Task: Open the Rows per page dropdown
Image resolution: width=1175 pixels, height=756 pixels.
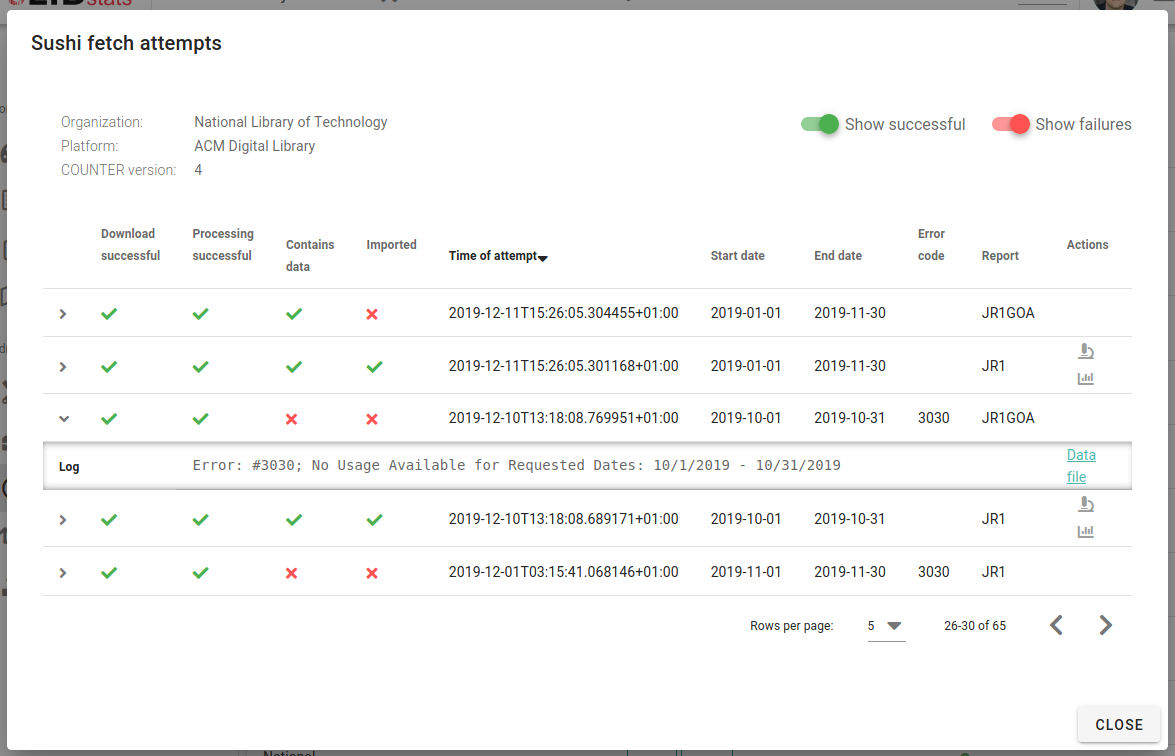Action: point(886,626)
